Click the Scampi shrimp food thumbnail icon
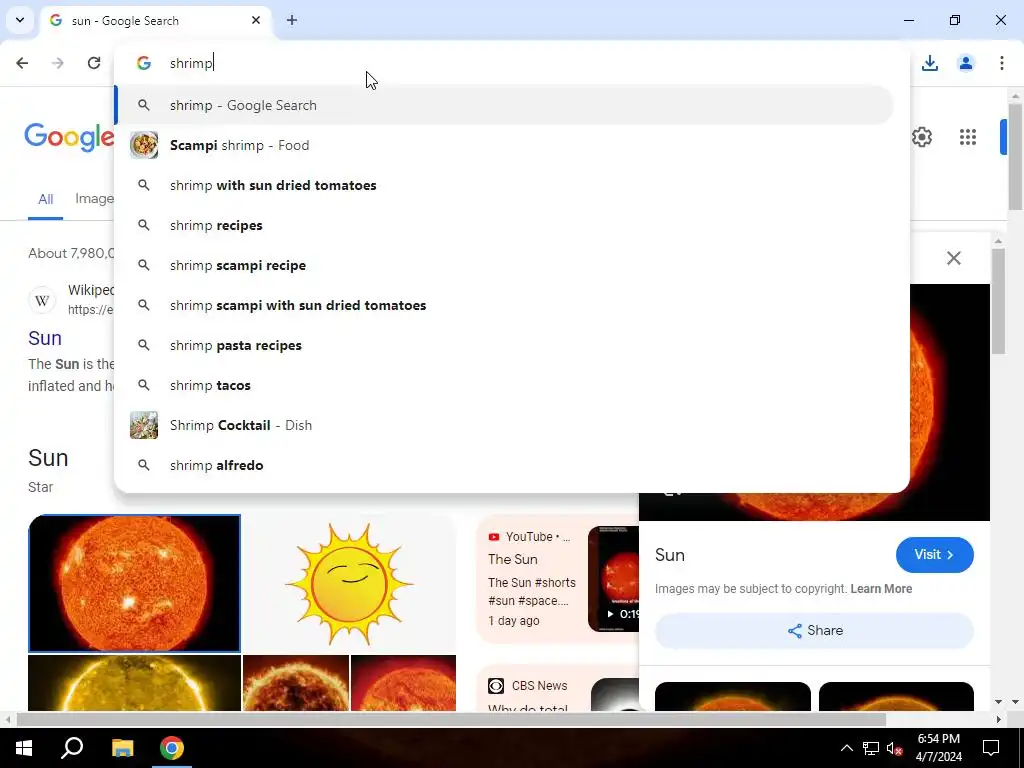The image size is (1024, 768). tap(144, 145)
